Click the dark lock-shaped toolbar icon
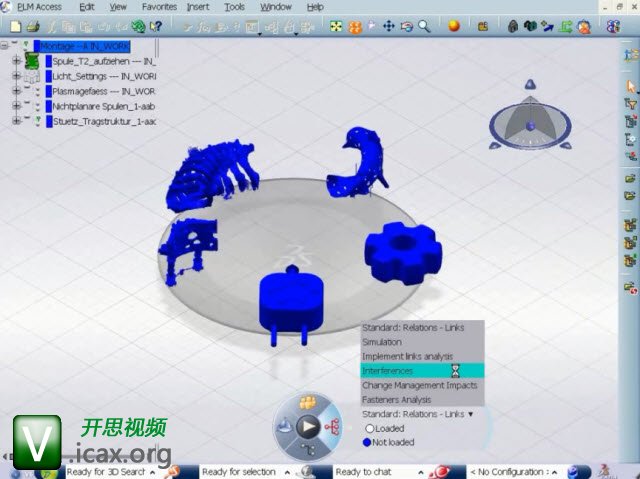 point(513,27)
